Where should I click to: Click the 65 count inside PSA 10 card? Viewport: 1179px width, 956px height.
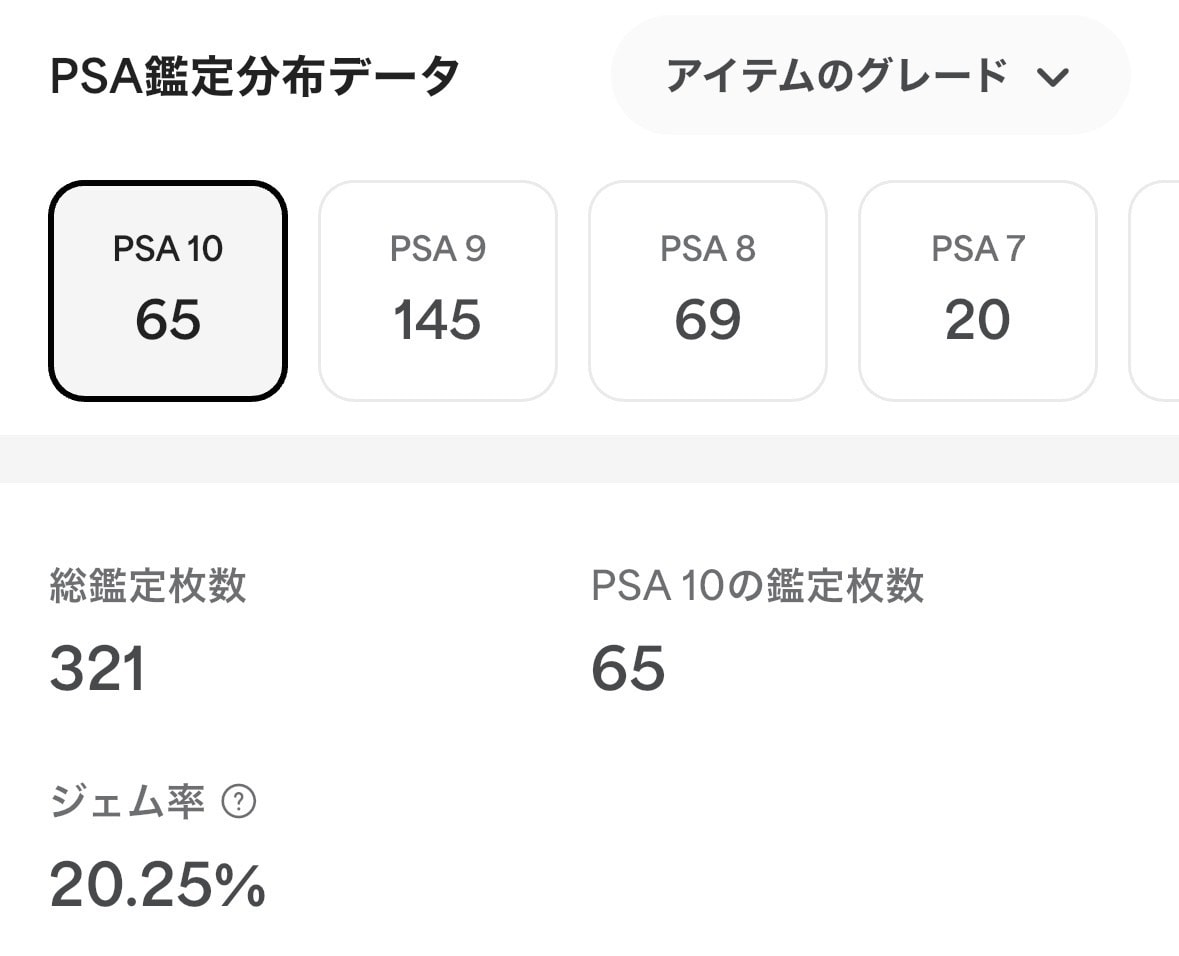point(168,320)
